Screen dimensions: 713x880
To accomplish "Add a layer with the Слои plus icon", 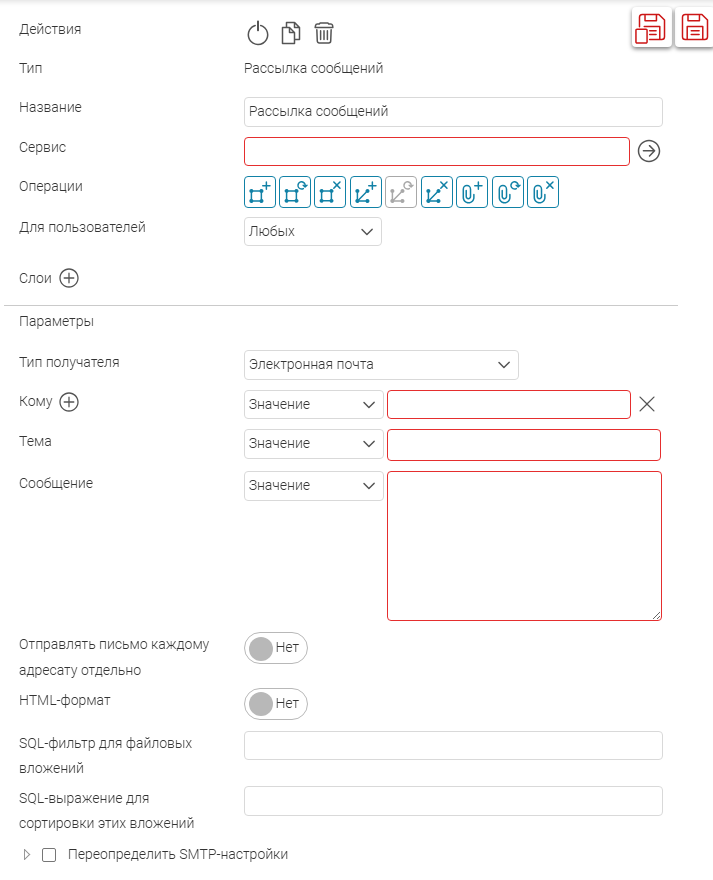I will (69, 278).
